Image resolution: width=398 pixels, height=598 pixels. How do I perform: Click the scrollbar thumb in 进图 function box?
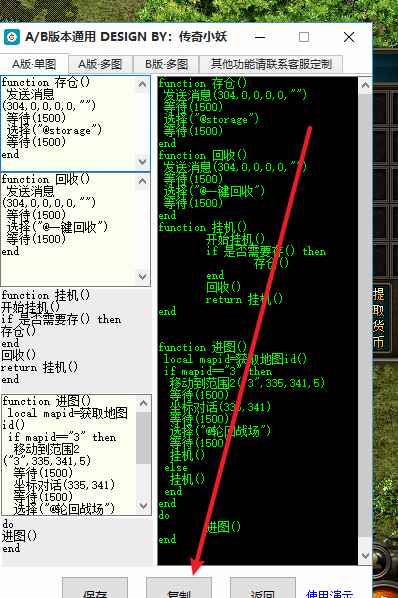click(x=143, y=437)
